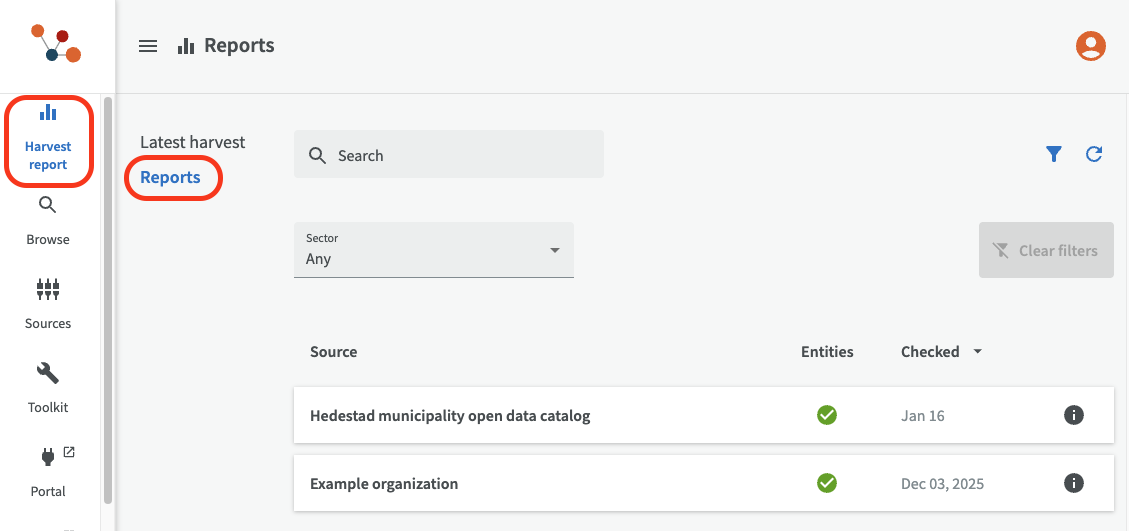Expand the Sector dropdown
Viewport: 1129px width, 531px height.
pos(434,250)
